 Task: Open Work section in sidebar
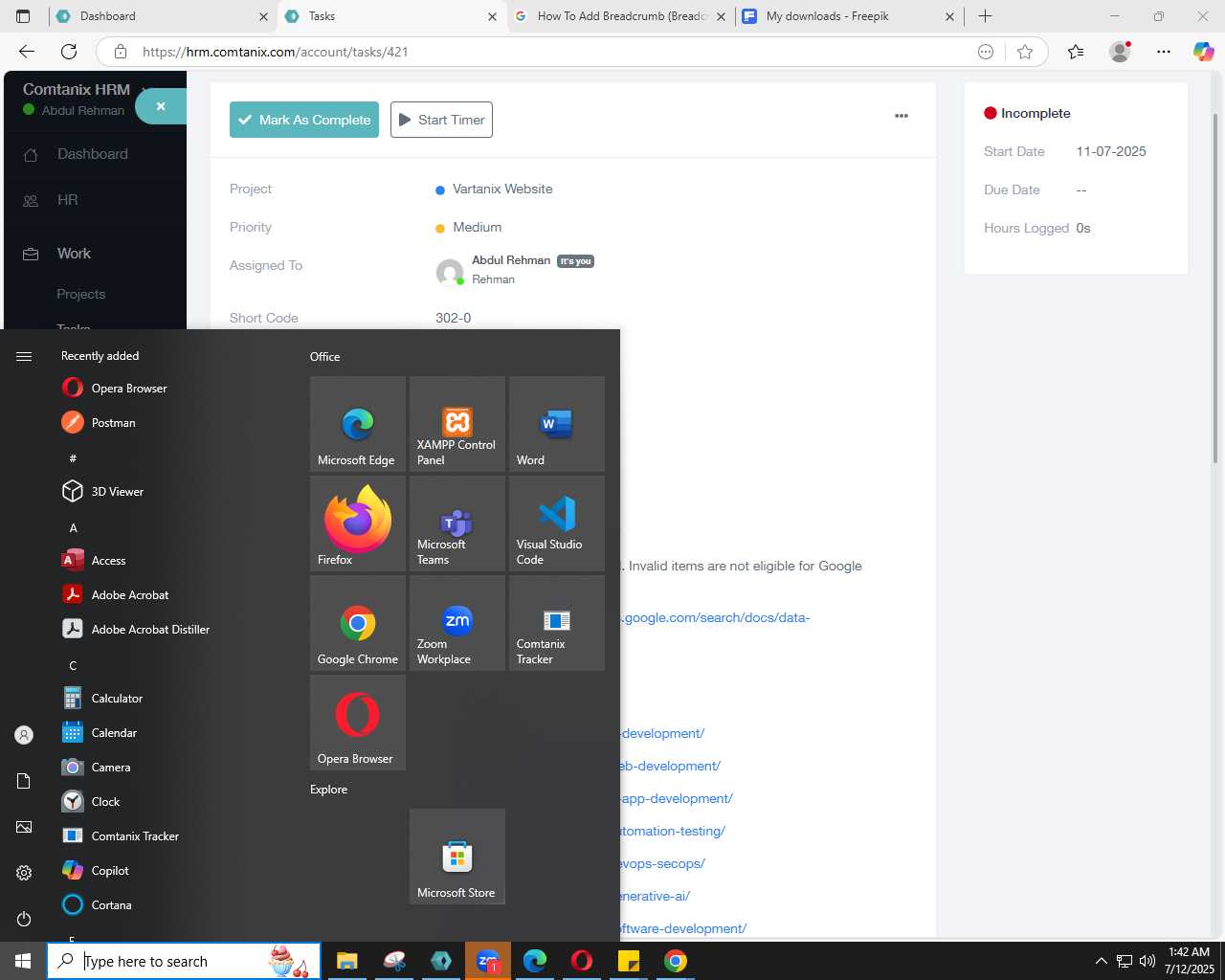(74, 254)
